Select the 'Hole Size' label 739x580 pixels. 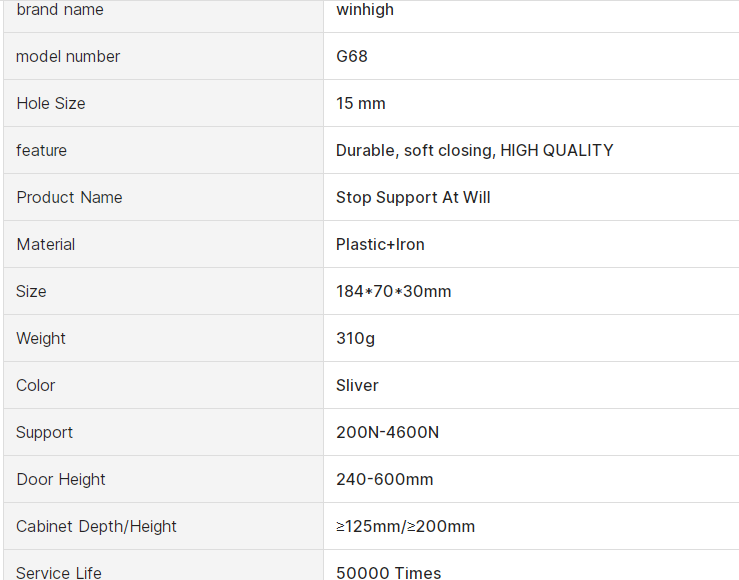[51, 104]
